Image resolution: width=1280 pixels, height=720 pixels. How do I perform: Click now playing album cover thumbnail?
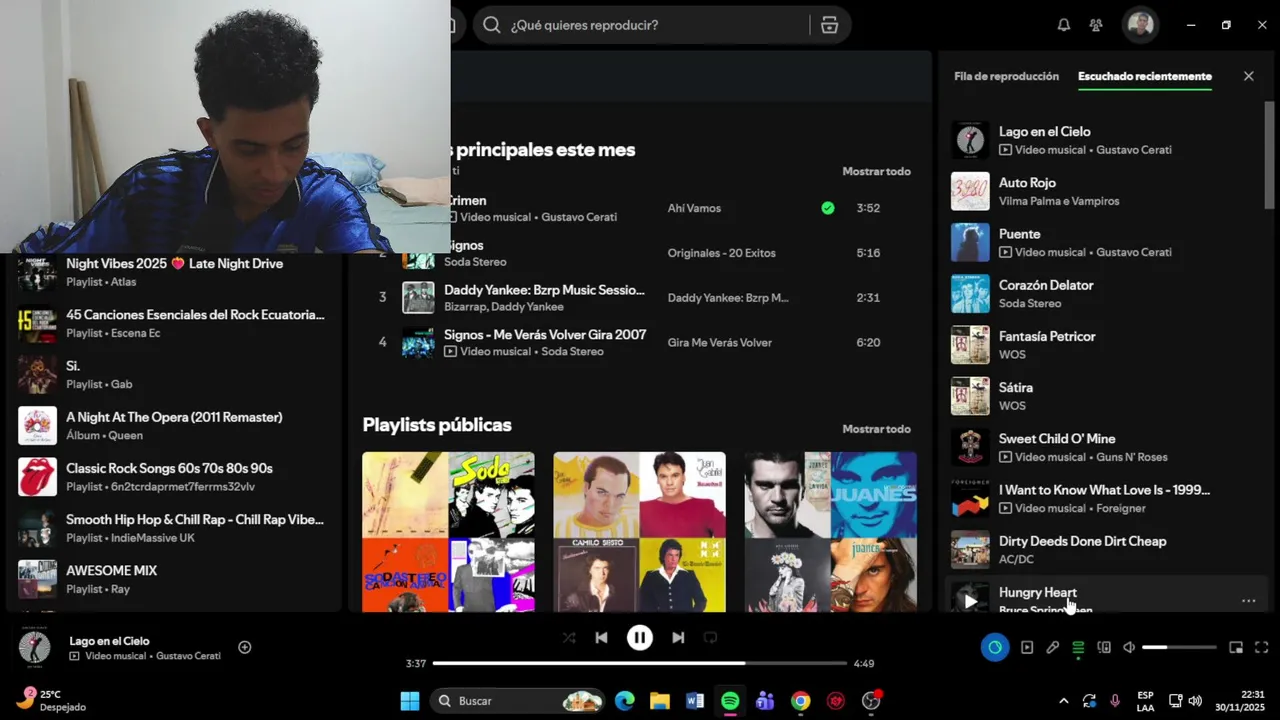click(x=35, y=647)
